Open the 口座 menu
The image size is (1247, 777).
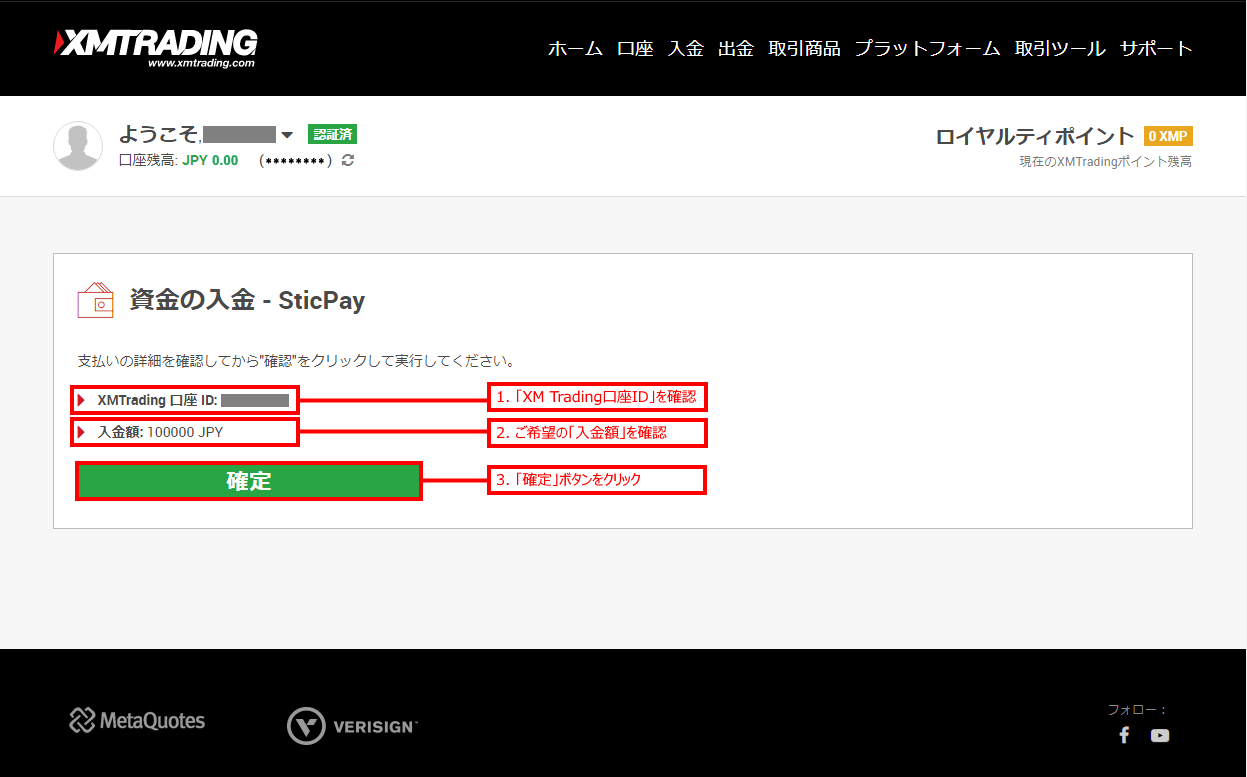(x=635, y=48)
